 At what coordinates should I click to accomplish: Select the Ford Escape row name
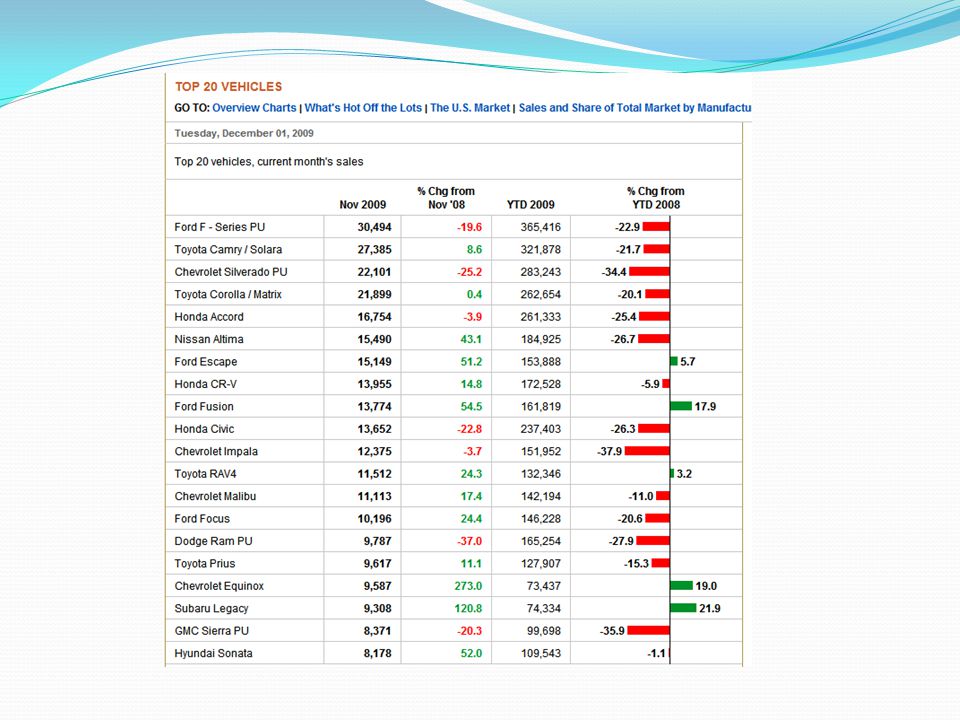206,362
